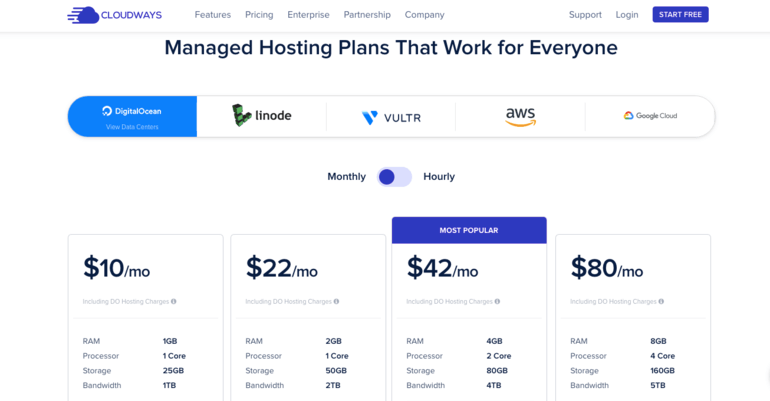Click the 5TB bandwidth value

658,385
